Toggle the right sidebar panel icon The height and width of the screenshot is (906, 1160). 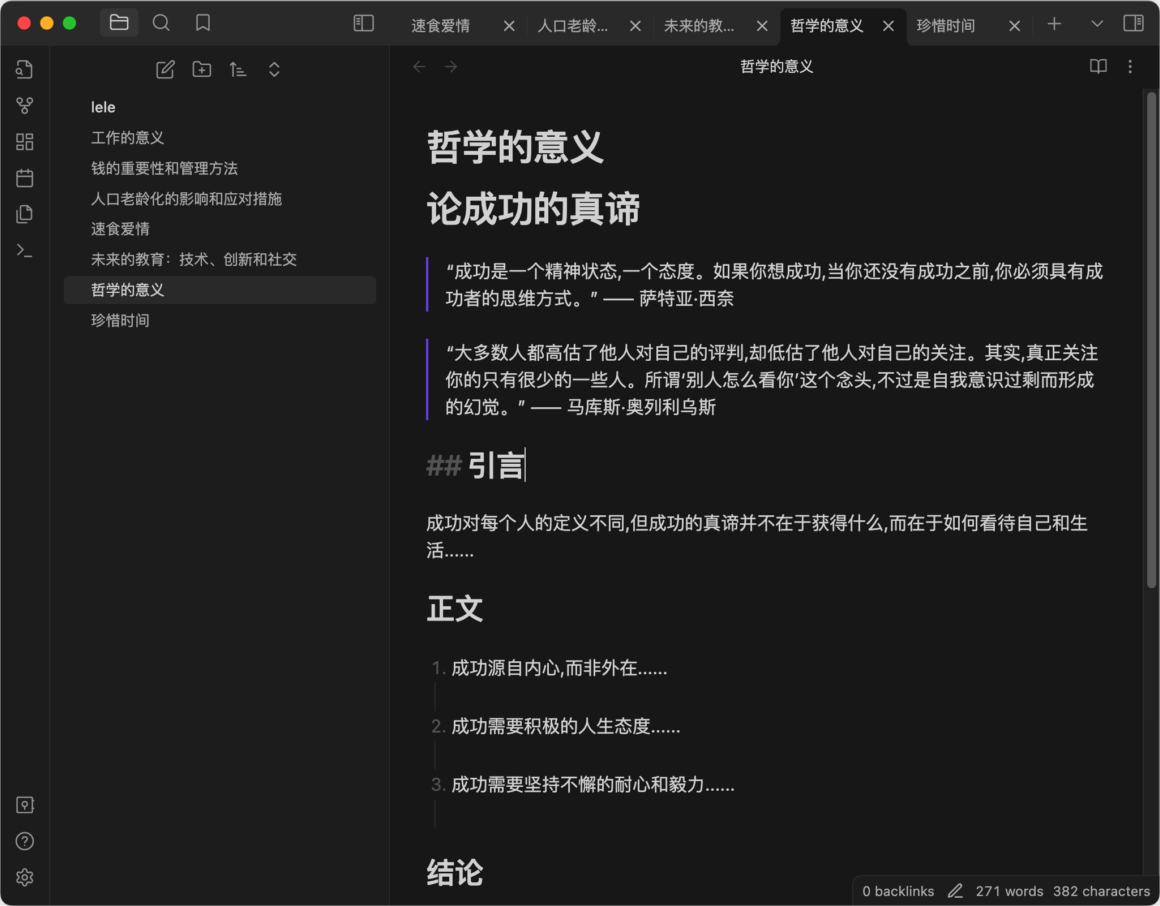(1133, 24)
